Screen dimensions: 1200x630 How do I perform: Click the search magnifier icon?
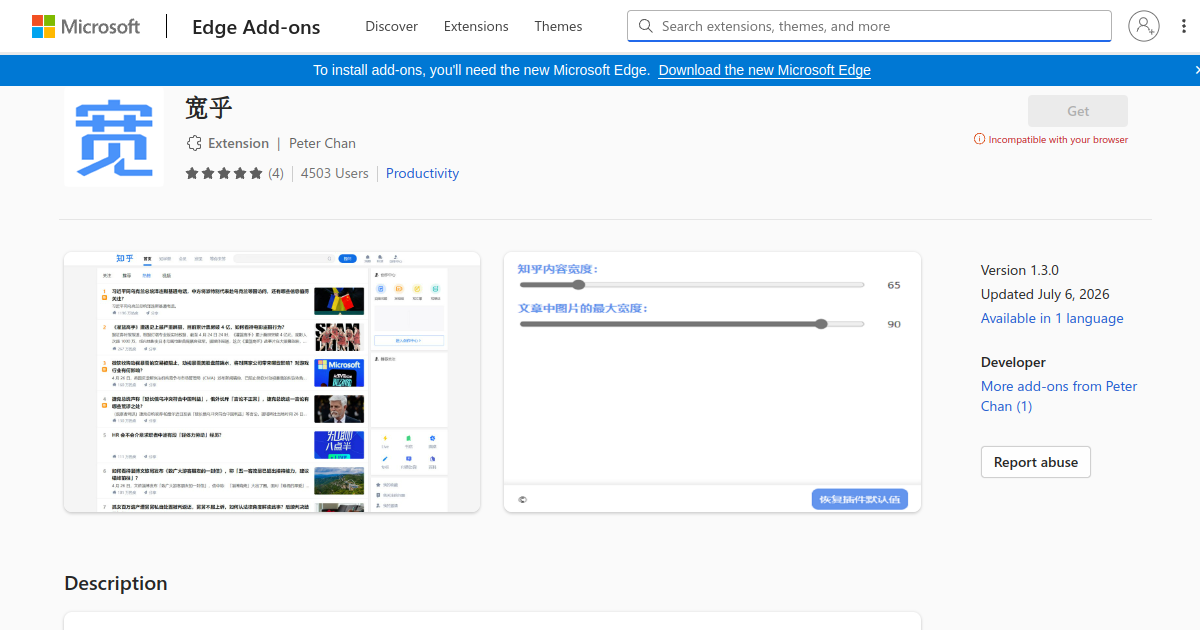pos(646,26)
